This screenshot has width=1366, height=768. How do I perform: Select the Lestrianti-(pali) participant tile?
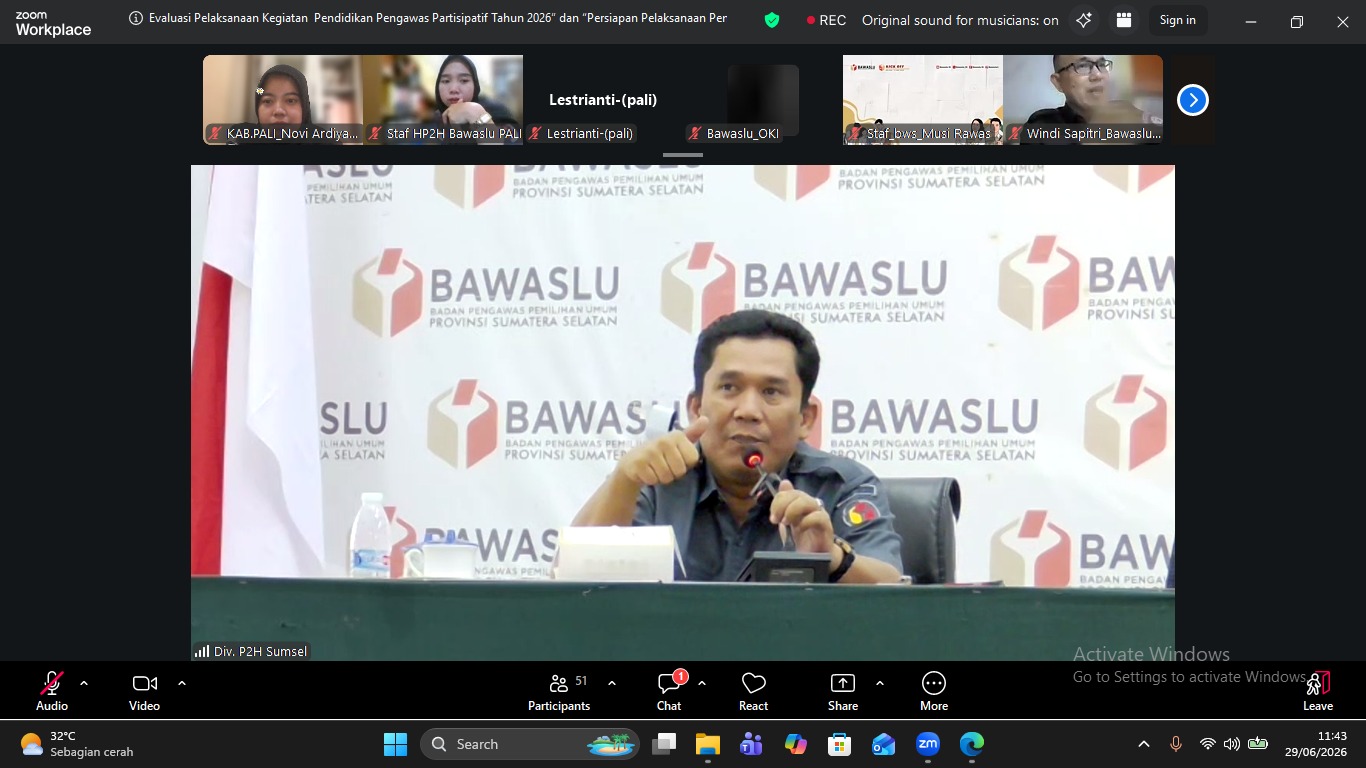(x=603, y=100)
